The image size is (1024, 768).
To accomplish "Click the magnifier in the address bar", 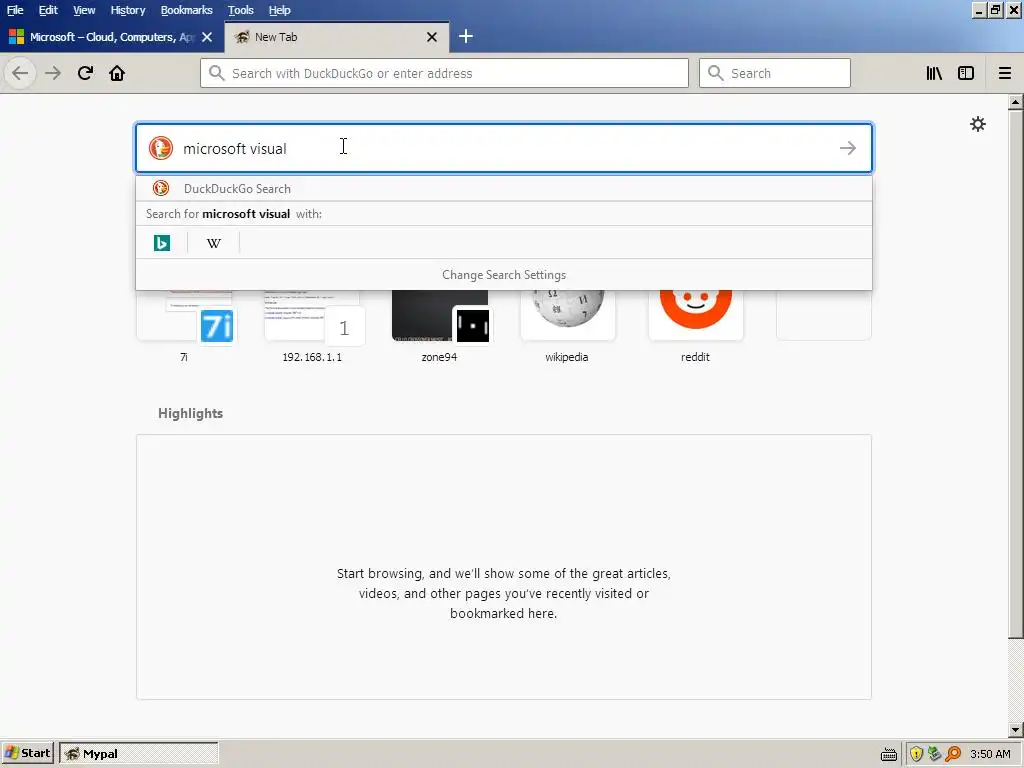I will tap(217, 73).
